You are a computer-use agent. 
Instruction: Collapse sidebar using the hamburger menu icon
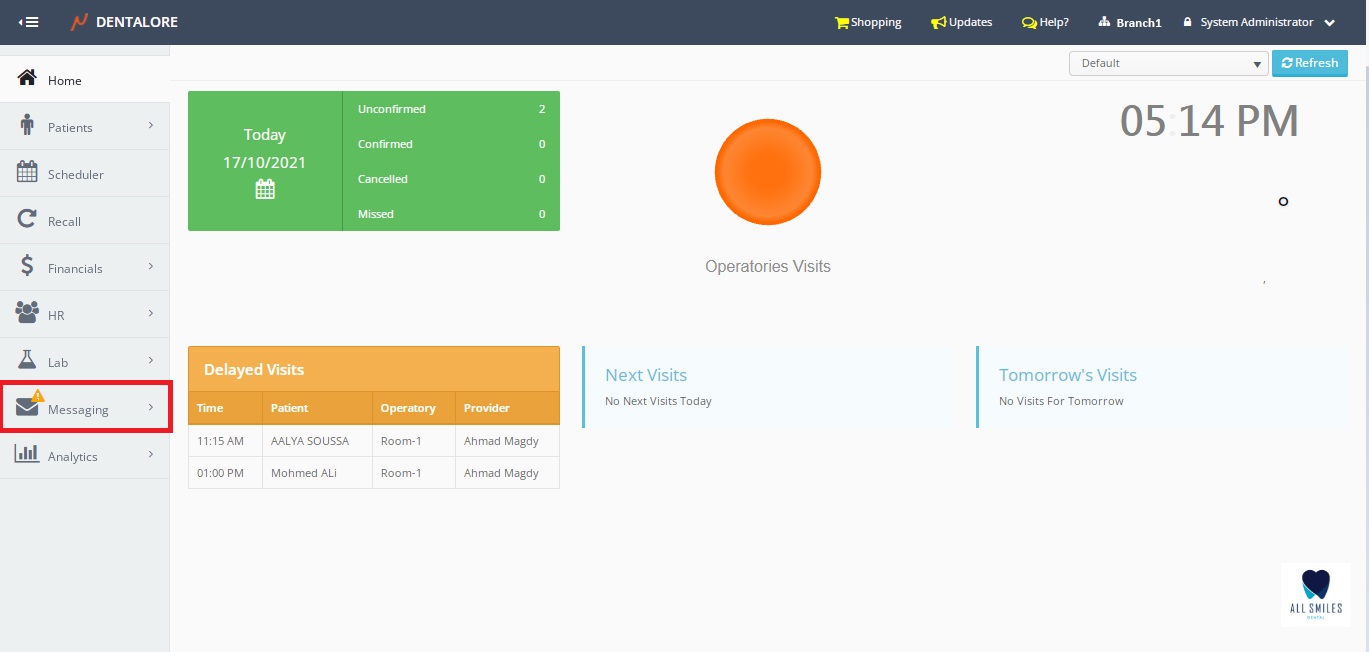click(x=29, y=22)
